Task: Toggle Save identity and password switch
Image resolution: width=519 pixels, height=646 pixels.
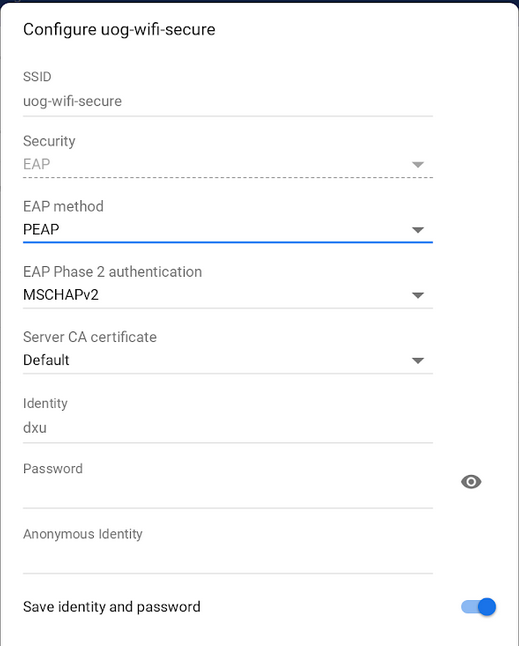Action: pyautogui.click(x=478, y=607)
